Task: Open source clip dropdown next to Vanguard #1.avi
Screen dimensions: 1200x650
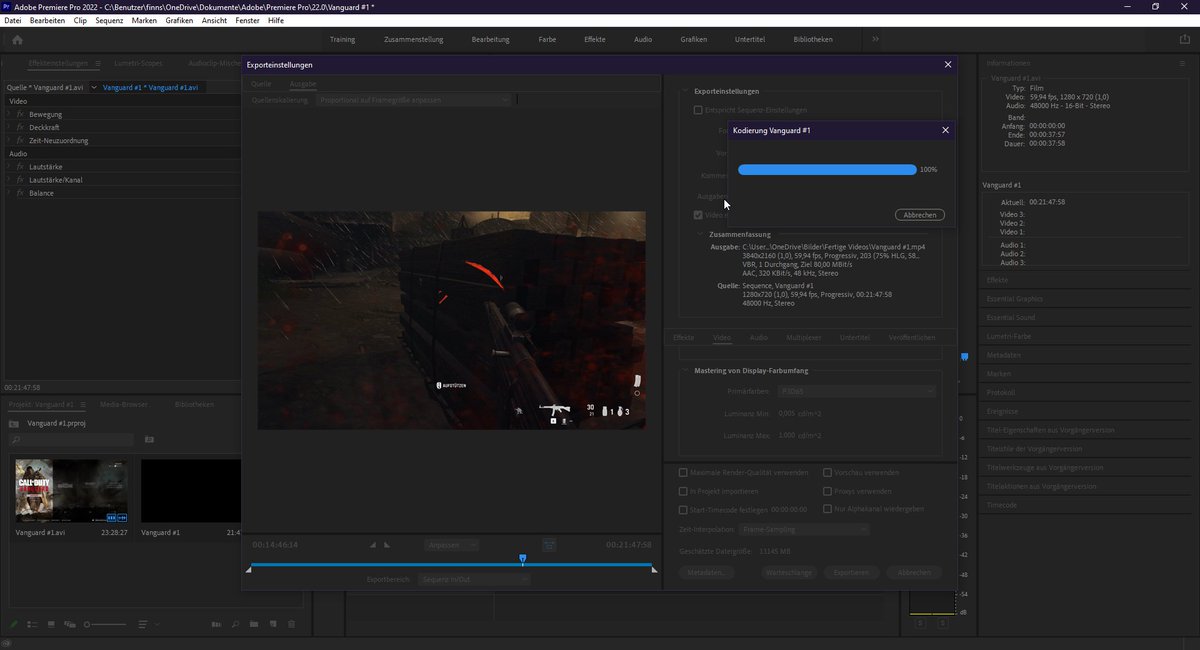Action: [94, 87]
